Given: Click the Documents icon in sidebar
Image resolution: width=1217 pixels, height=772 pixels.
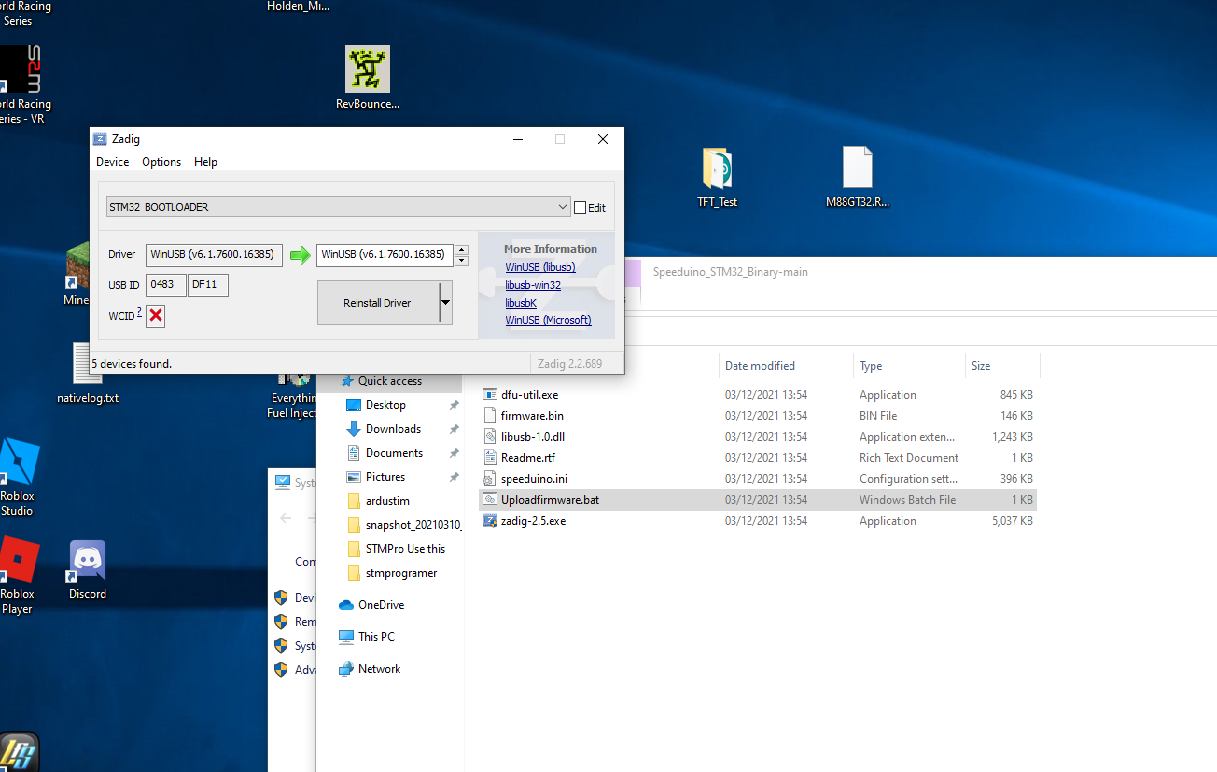Looking at the screenshot, I should (x=352, y=453).
